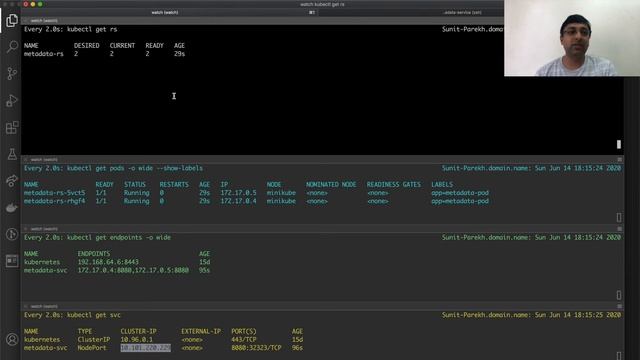The height and width of the screenshot is (360, 640).
Task: Click the port value '443/TCP'
Action: point(244,340)
